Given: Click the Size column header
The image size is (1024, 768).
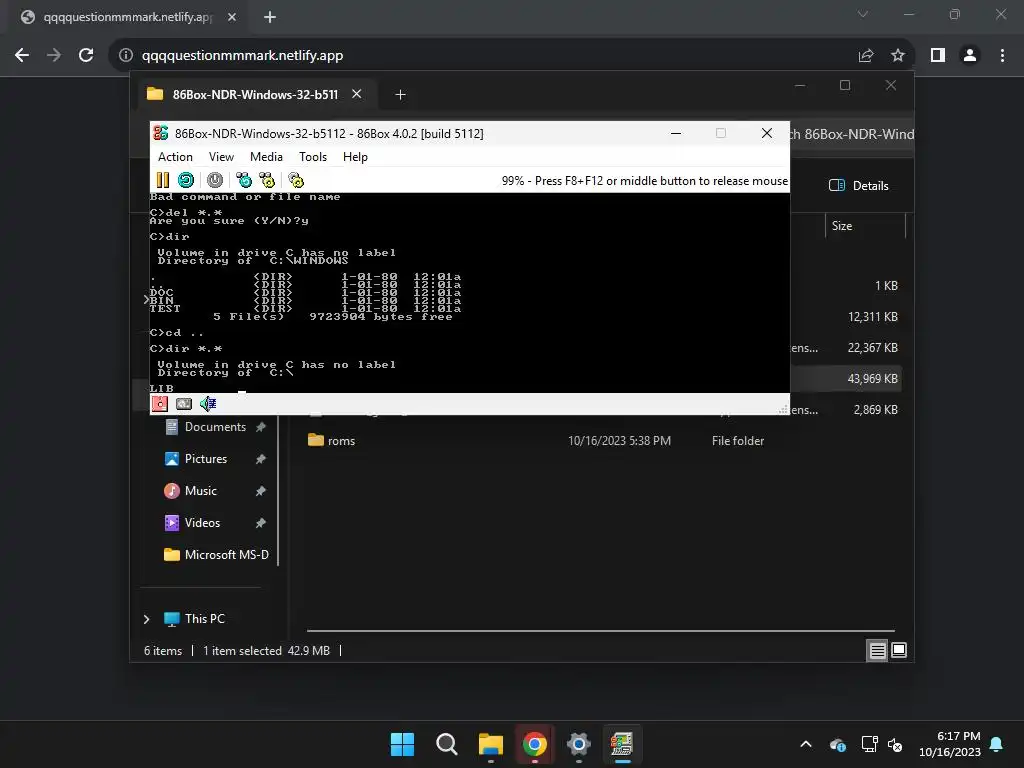Looking at the screenshot, I should click(865, 226).
